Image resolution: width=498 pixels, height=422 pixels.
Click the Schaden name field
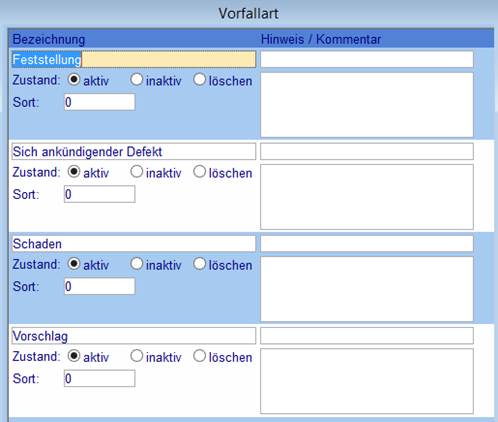[134, 244]
